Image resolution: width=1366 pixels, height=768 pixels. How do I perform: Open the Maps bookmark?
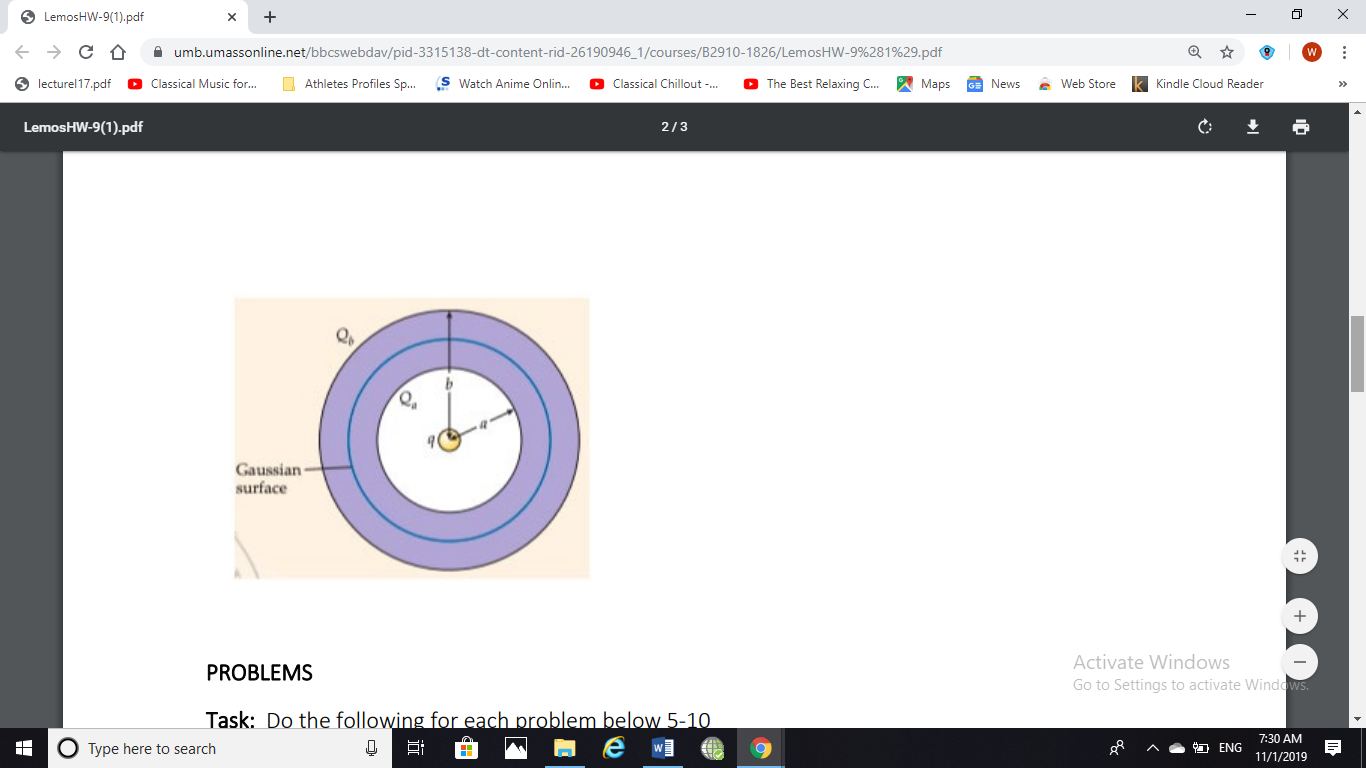922,84
